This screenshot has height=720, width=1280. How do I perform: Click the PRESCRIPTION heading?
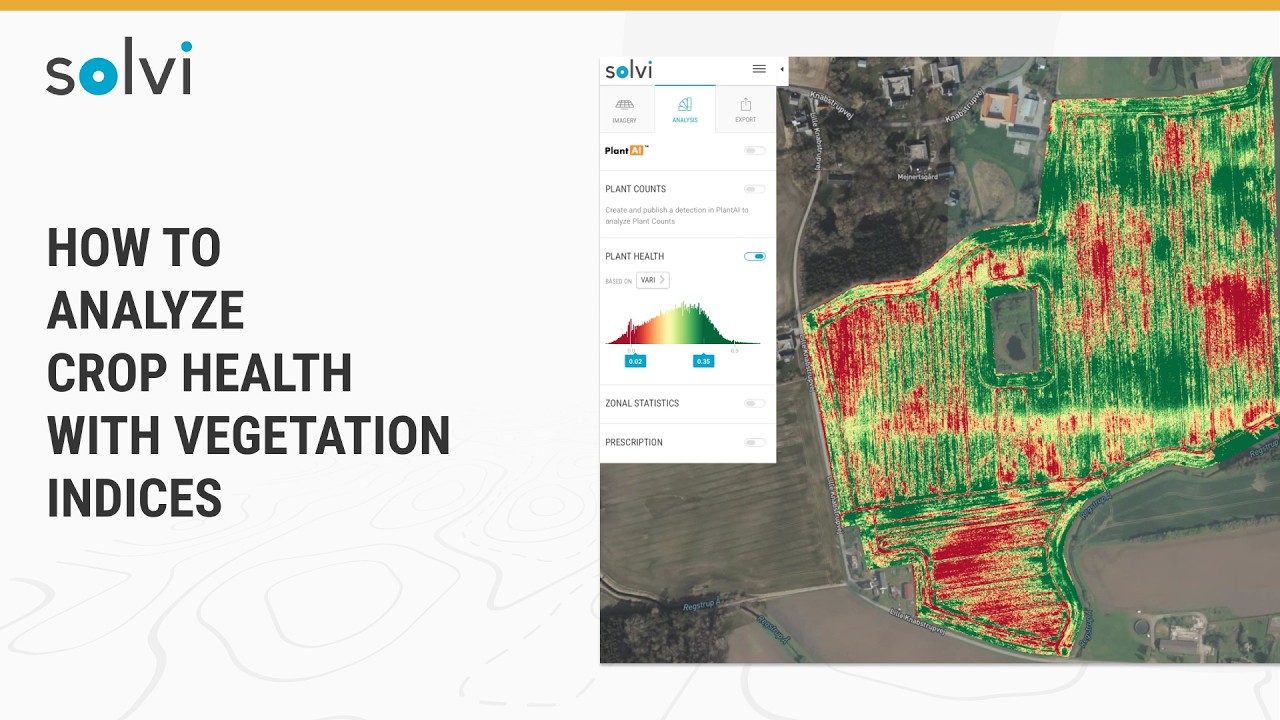coord(634,442)
